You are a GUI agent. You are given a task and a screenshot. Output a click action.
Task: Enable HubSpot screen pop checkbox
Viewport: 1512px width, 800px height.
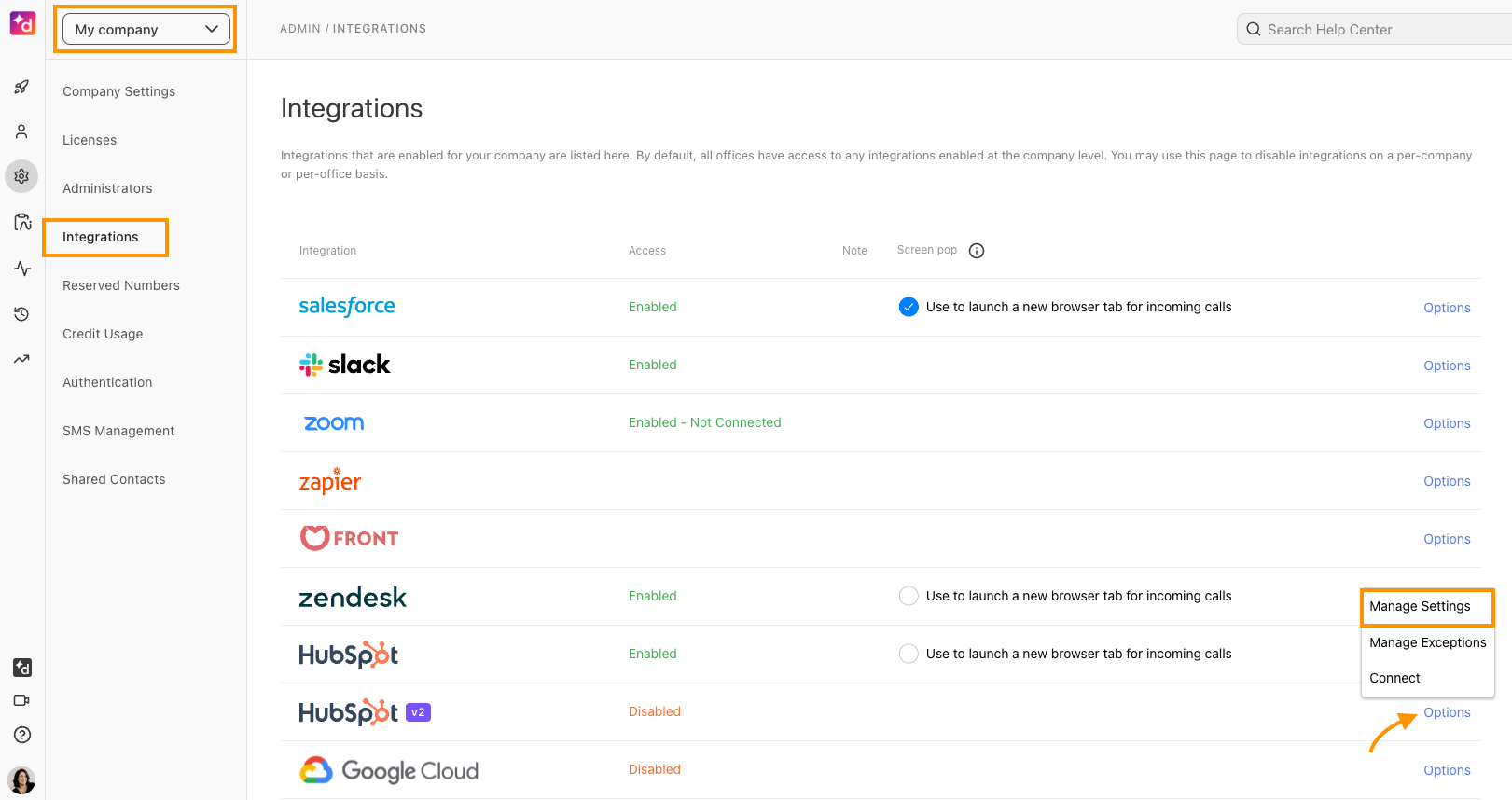click(x=909, y=654)
